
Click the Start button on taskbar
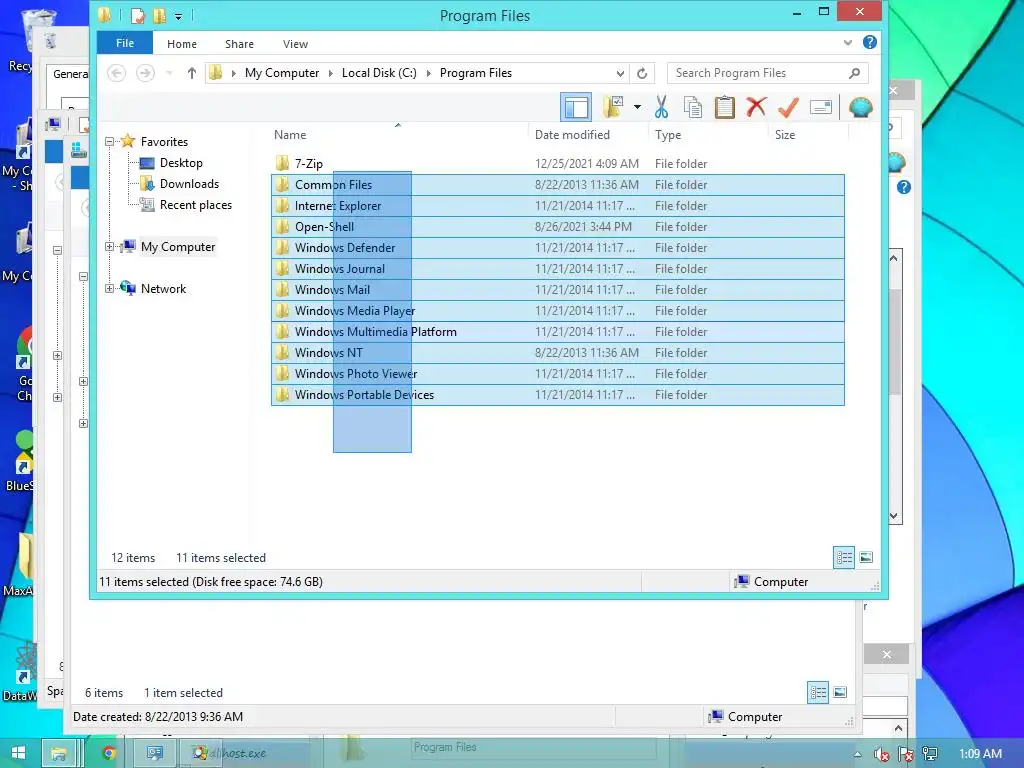[x=18, y=753]
